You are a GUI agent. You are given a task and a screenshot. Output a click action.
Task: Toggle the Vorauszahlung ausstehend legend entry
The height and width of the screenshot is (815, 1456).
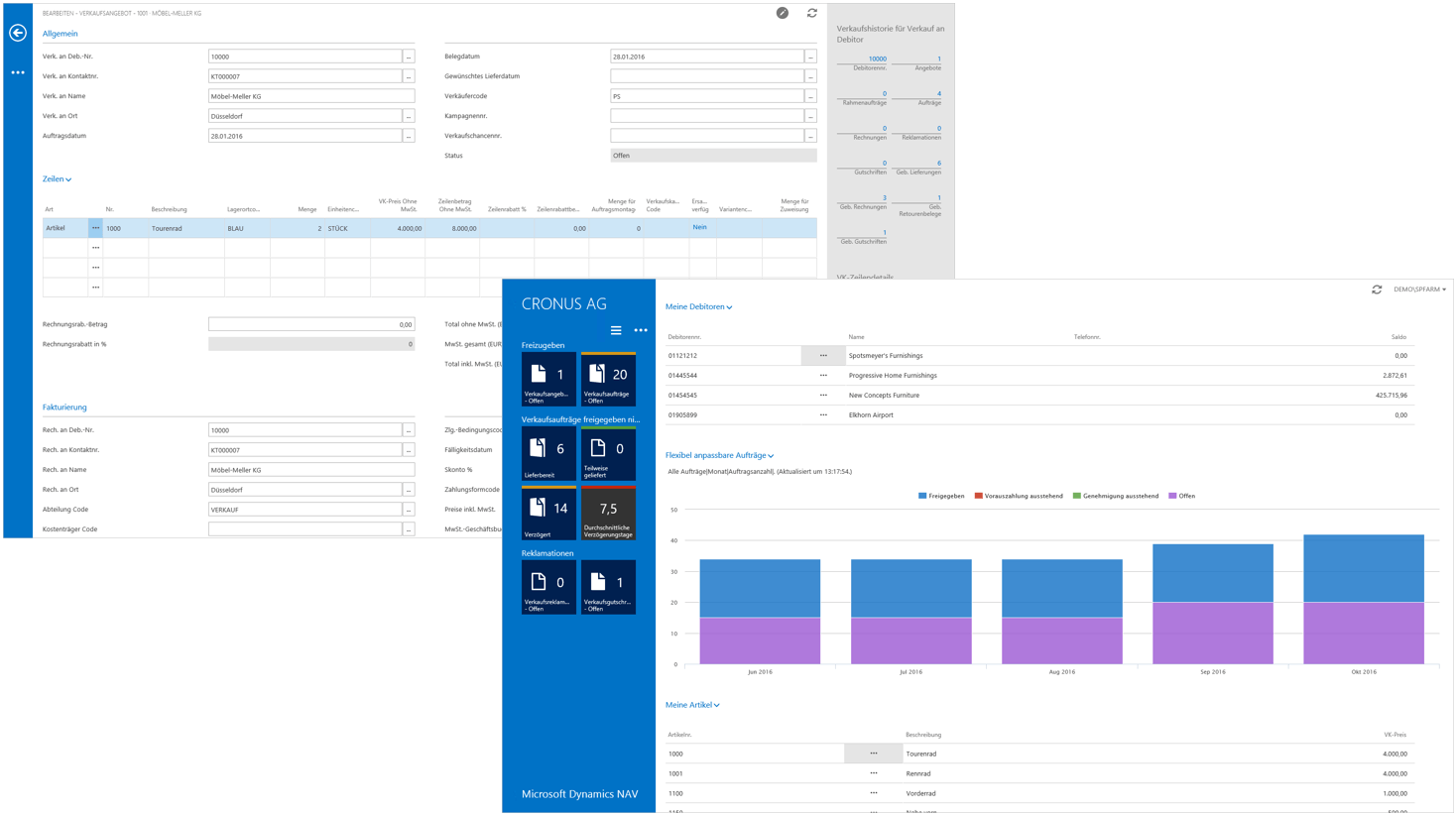[x=1019, y=496]
